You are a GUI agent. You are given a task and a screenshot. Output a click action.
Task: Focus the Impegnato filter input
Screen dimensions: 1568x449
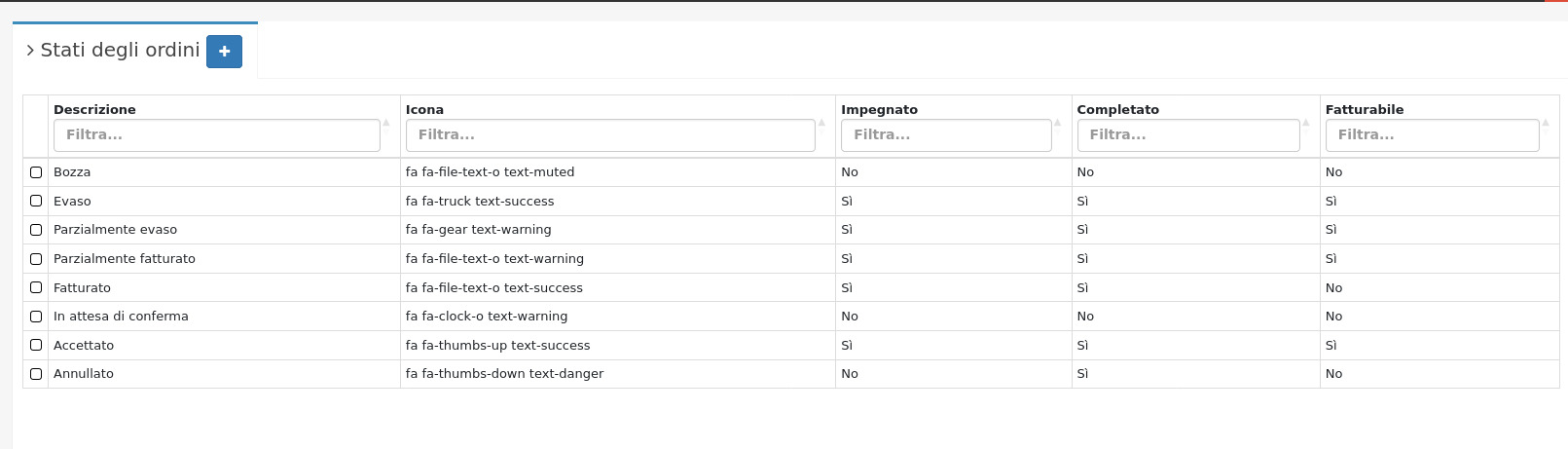click(x=945, y=135)
